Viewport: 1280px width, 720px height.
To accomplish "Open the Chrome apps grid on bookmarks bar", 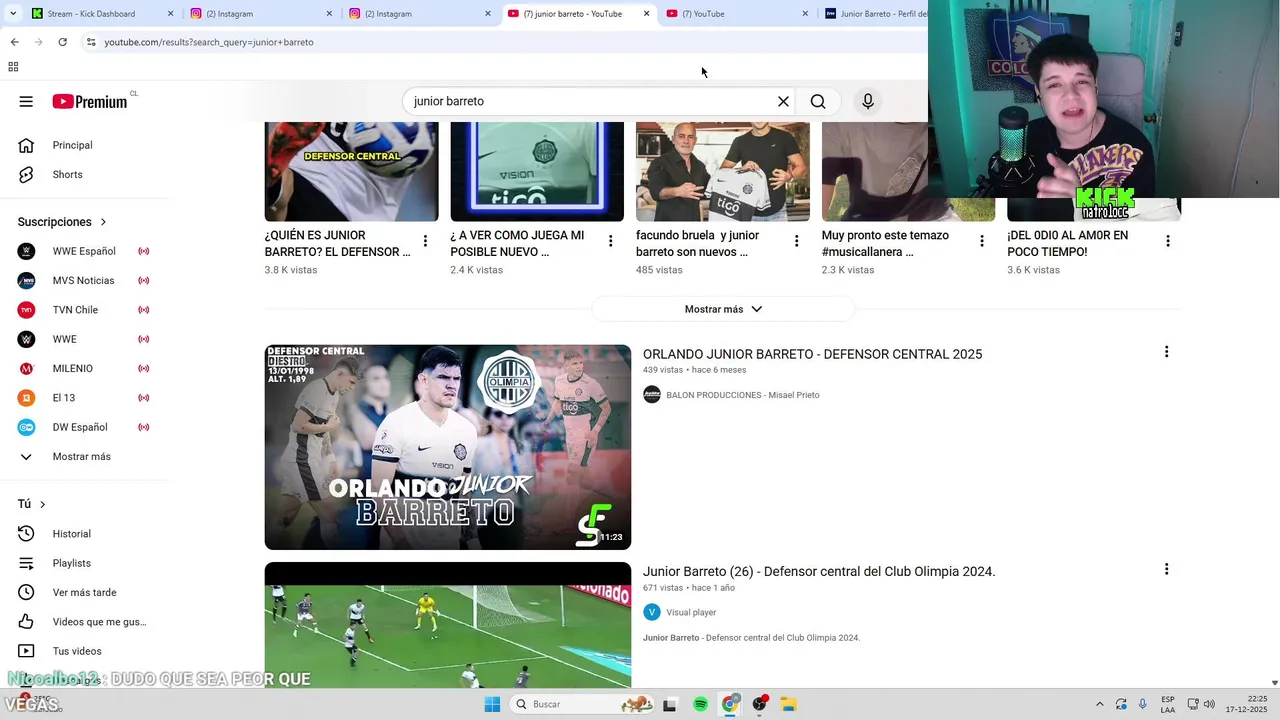I will [13, 67].
